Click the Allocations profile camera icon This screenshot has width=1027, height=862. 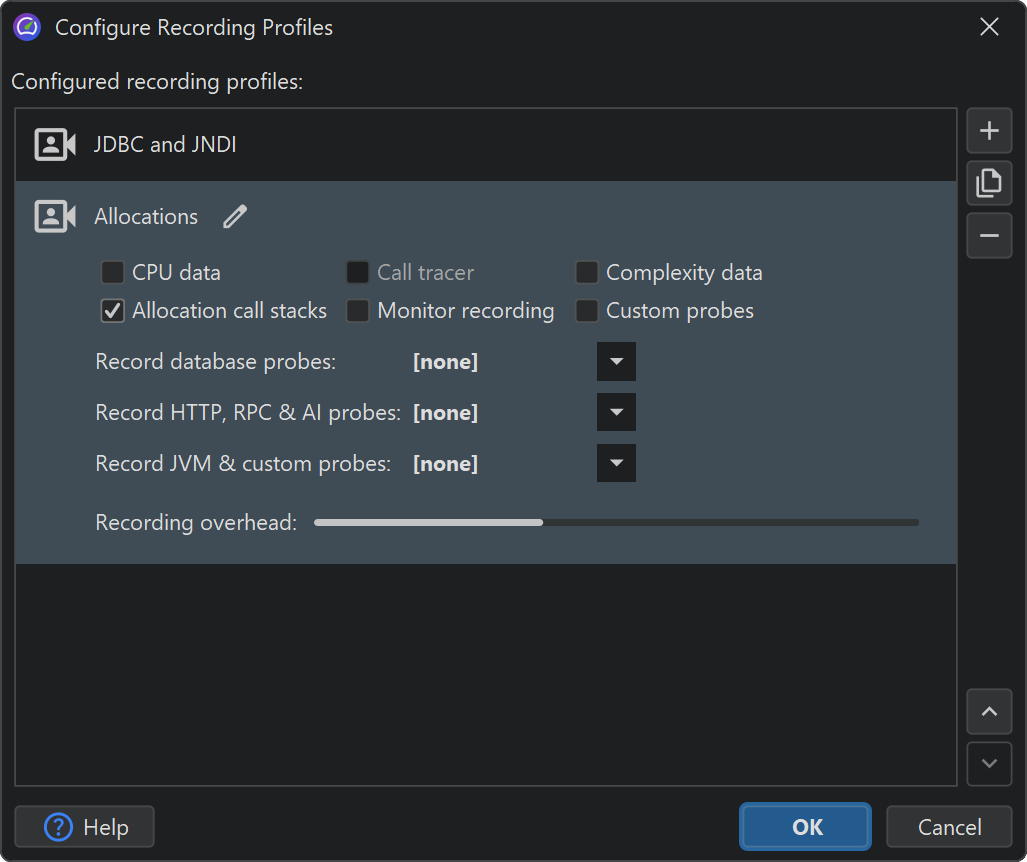click(x=55, y=217)
